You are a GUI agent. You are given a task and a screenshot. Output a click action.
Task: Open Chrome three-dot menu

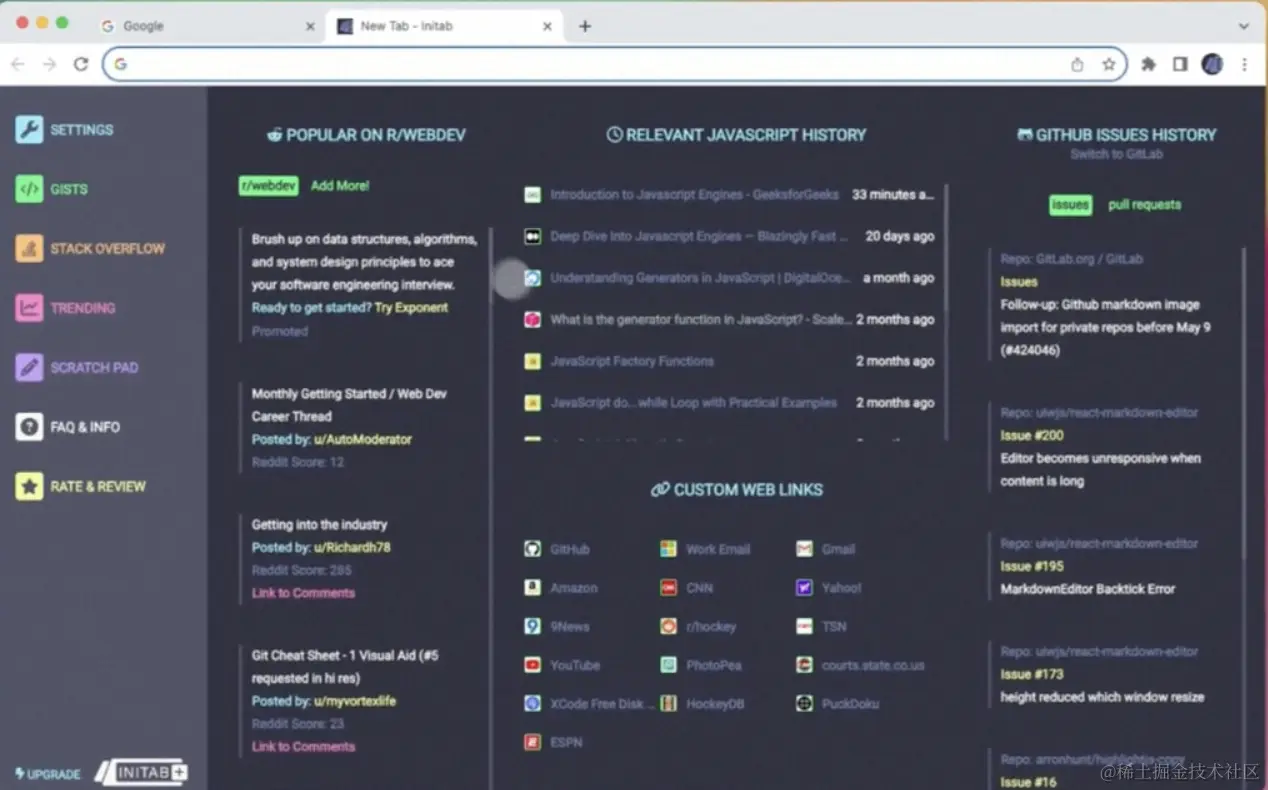pyautogui.click(x=1244, y=64)
